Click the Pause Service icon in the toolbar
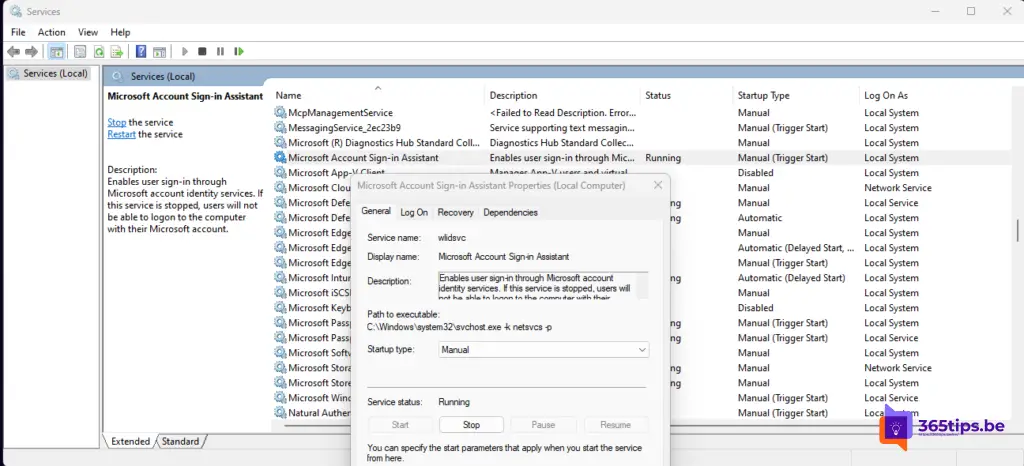Image resolution: width=1024 pixels, height=466 pixels. [220, 51]
